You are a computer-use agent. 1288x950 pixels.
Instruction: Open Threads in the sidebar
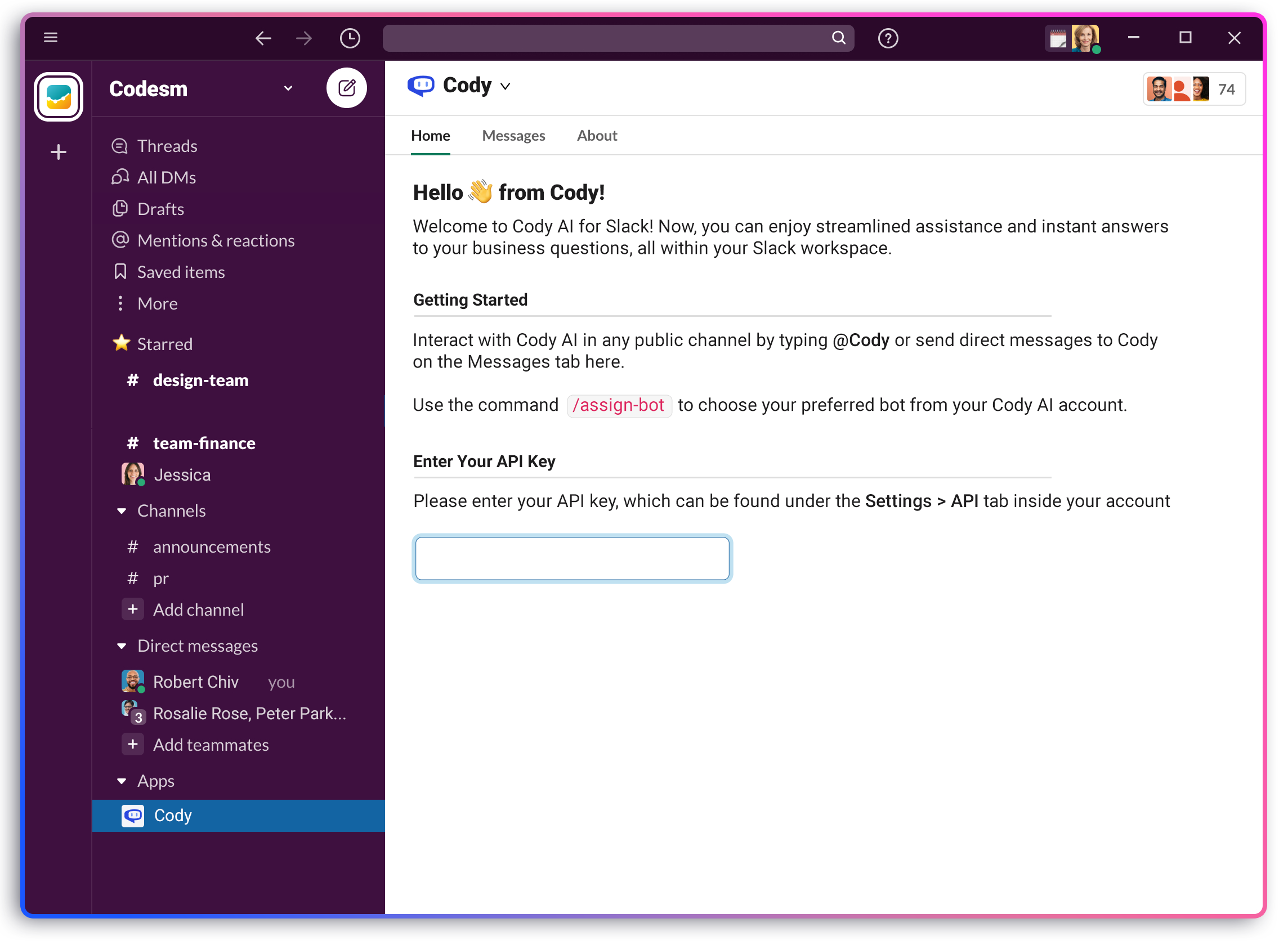point(167,146)
